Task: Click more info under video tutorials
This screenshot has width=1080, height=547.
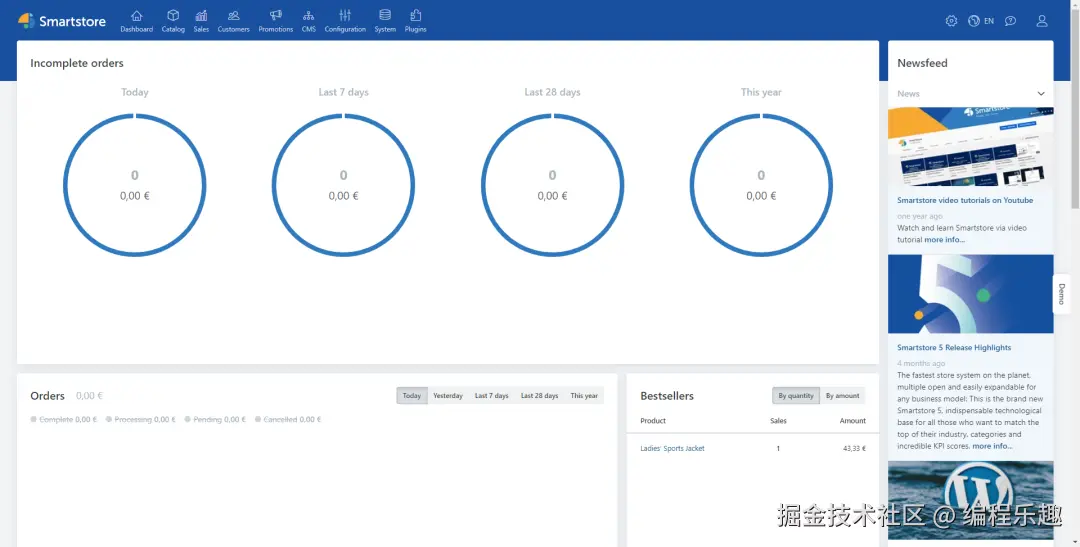Action: click(x=944, y=240)
